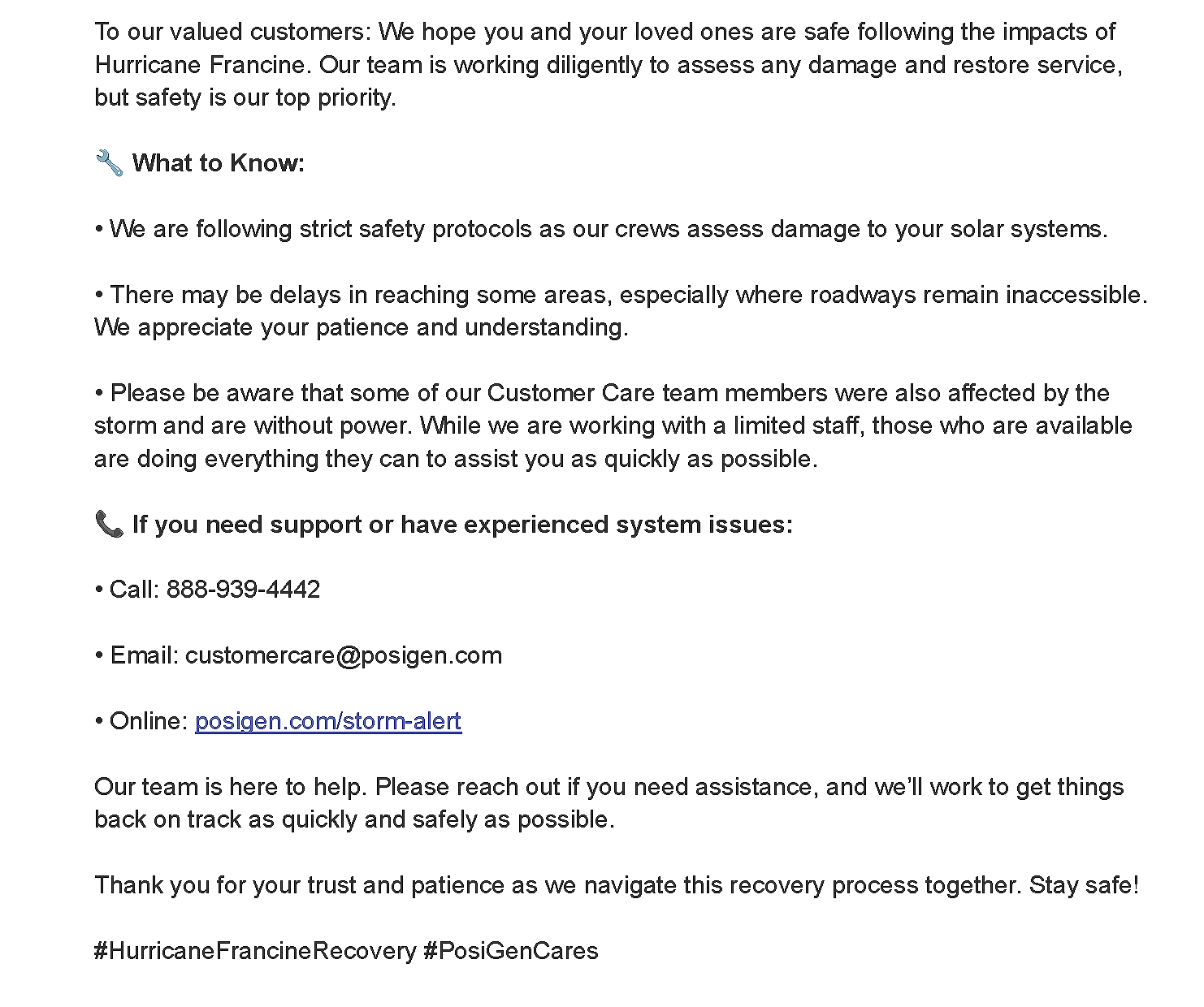Screen dimensions: 1204x1007
Task: Click the "If you need support" heading
Action: tap(461, 525)
